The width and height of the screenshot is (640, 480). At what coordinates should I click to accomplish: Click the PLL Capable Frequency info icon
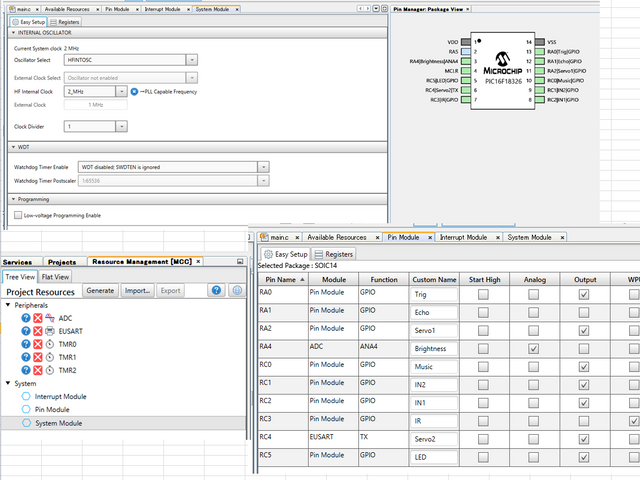[x=135, y=91]
